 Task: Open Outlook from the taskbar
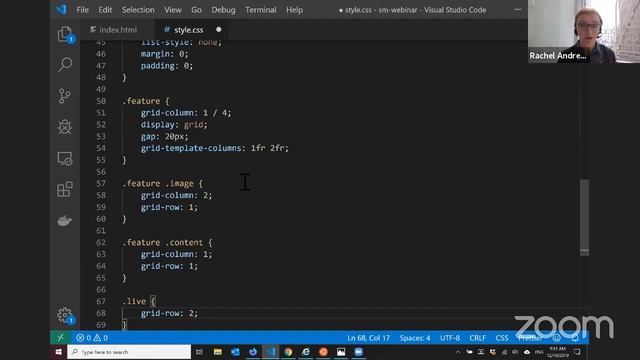pos(235,352)
